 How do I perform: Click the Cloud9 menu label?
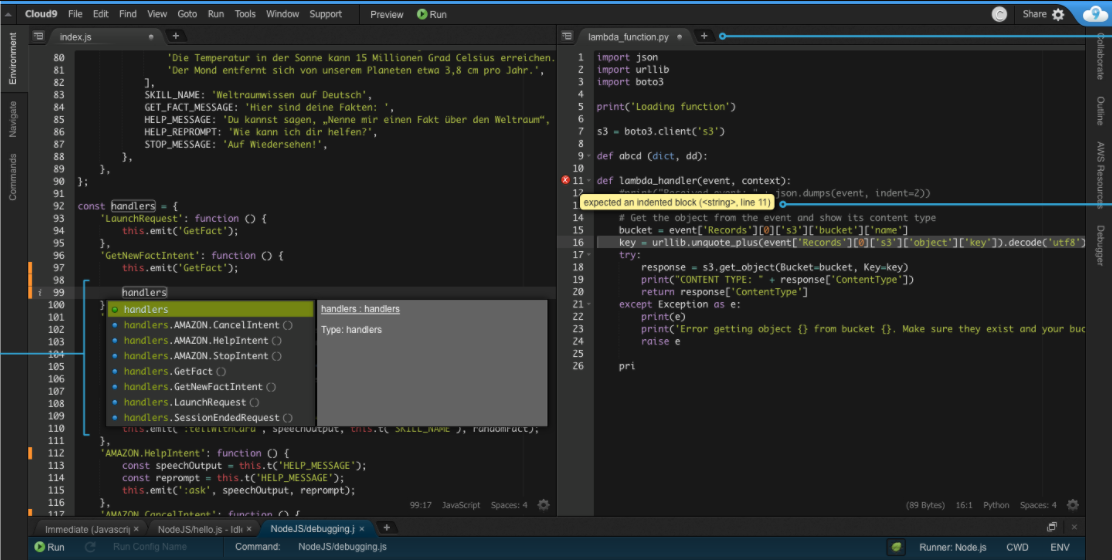pyautogui.click(x=41, y=14)
